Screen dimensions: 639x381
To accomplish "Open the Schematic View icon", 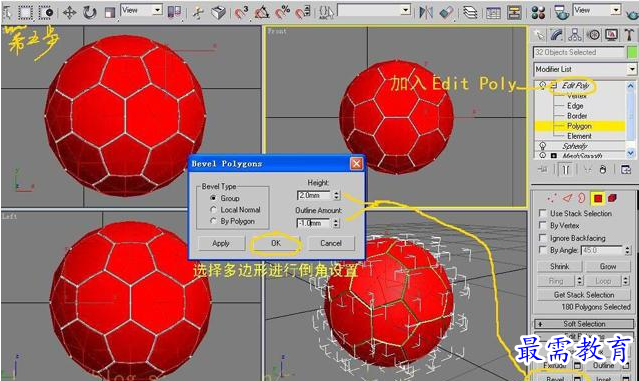I will click(514, 13).
